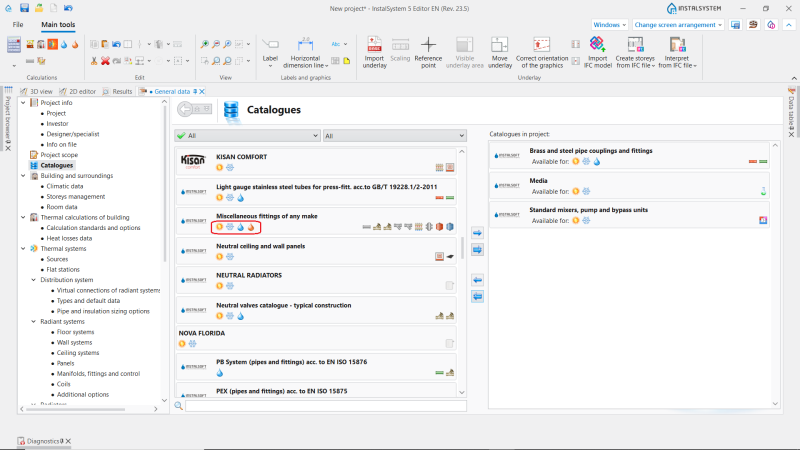Select Floor systems tree item
The height and width of the screenshot is (450, 800).
76,332
